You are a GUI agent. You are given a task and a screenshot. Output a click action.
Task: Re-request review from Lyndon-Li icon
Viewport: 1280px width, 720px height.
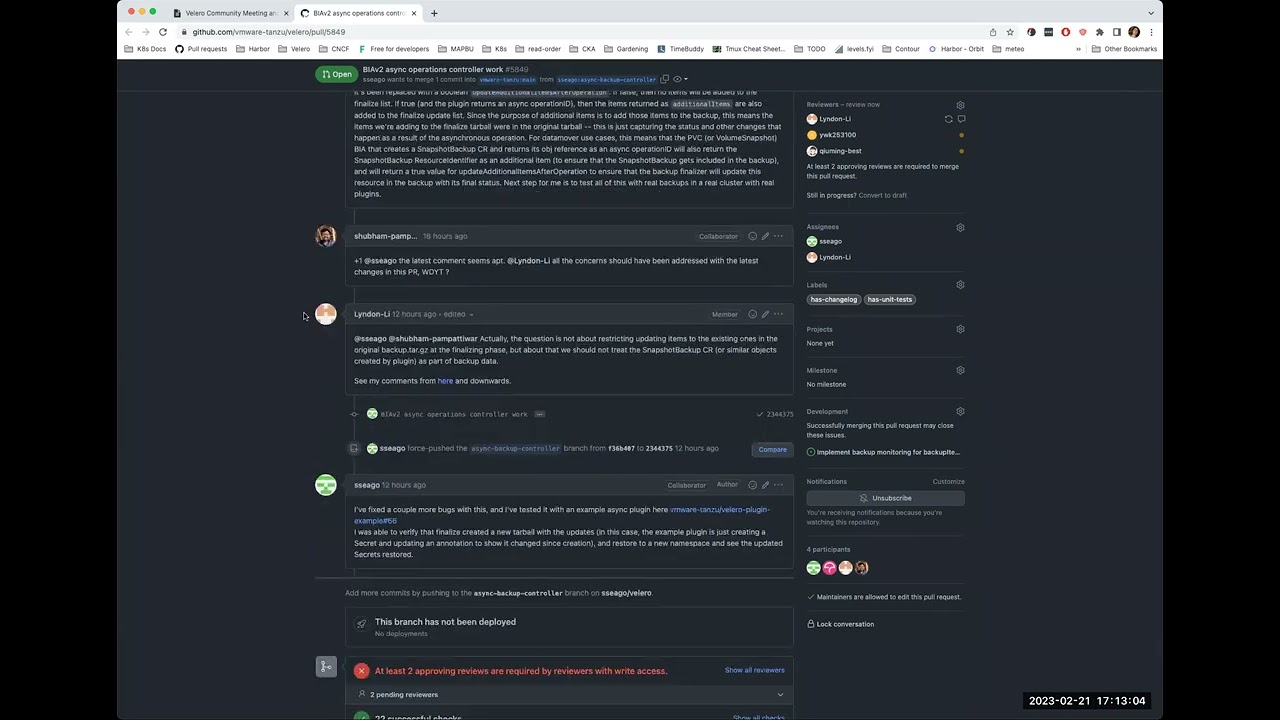[x=948, y=119]
